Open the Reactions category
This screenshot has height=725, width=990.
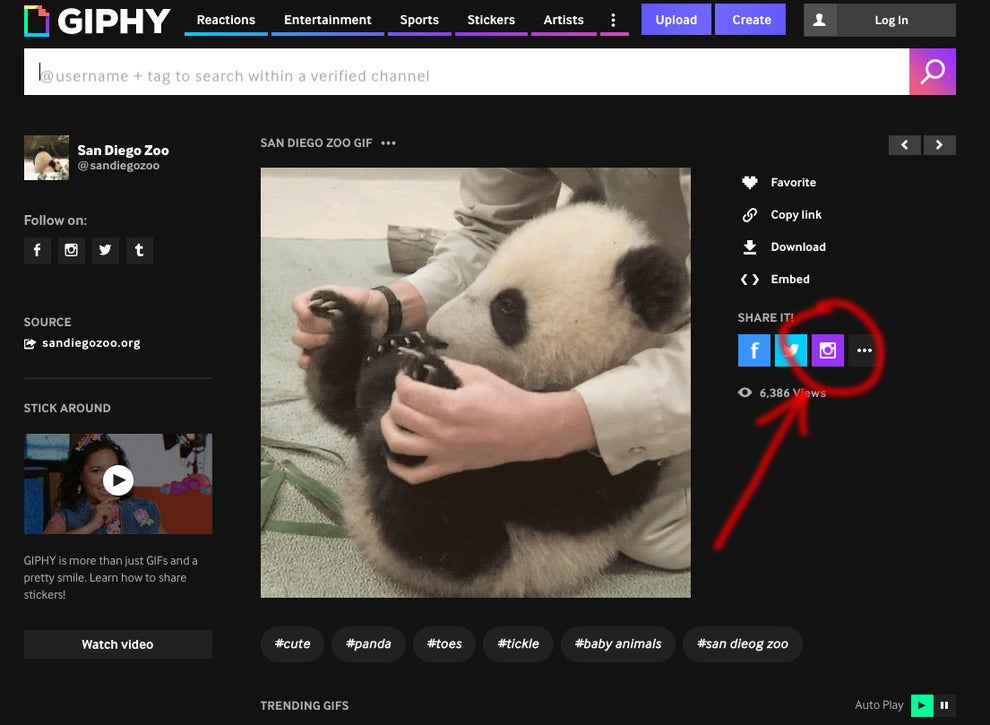[225, 19]
